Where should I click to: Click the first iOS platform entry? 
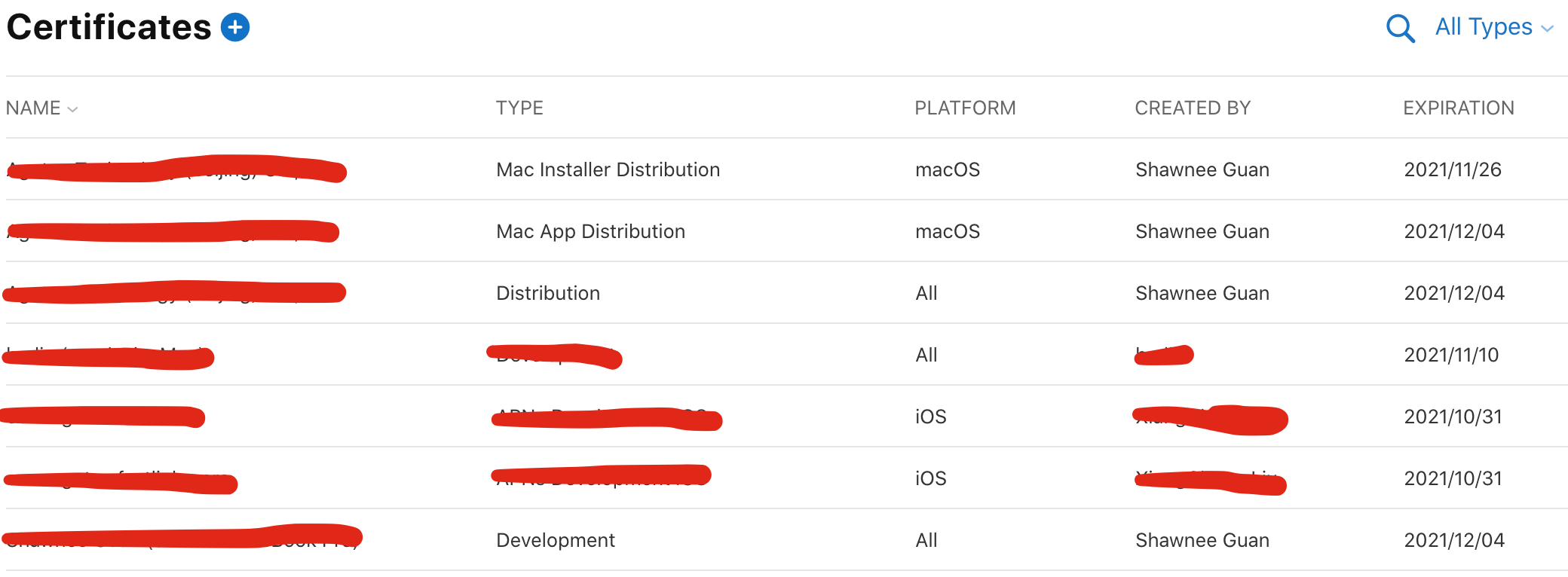[x=930, y=417]
